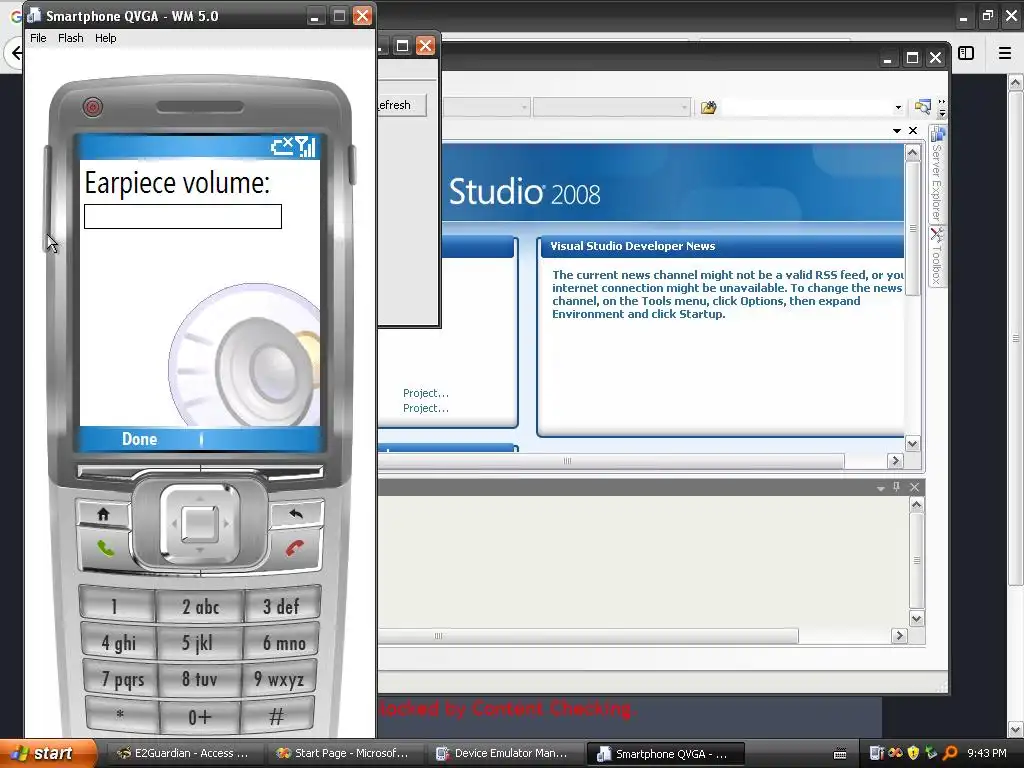Tap the 1 key on keypad
Viewport: 1024px width, 768px height.
tap(116, 606)
